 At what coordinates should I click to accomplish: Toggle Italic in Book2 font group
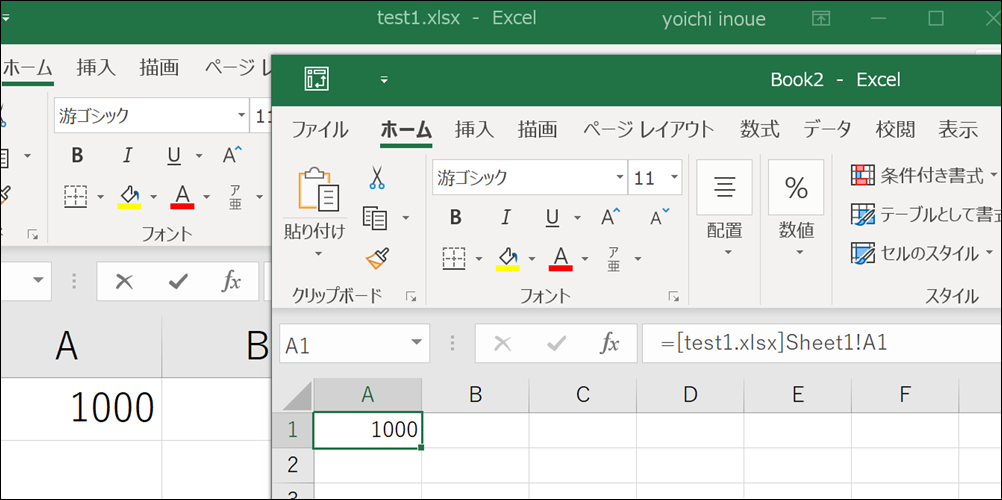click(505, 217)
